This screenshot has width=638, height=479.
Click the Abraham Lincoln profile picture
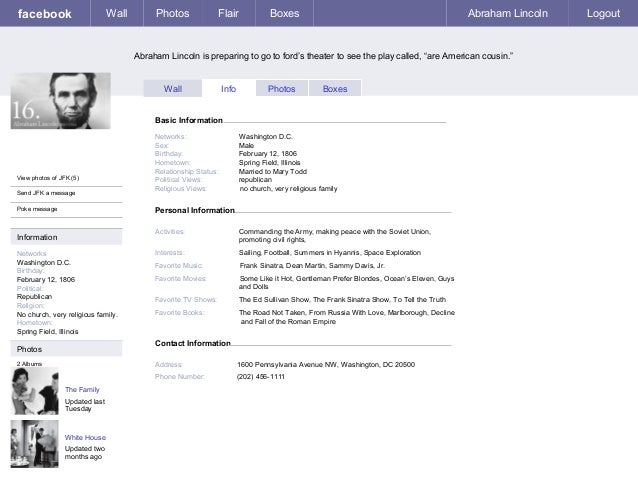click(61, 101)
